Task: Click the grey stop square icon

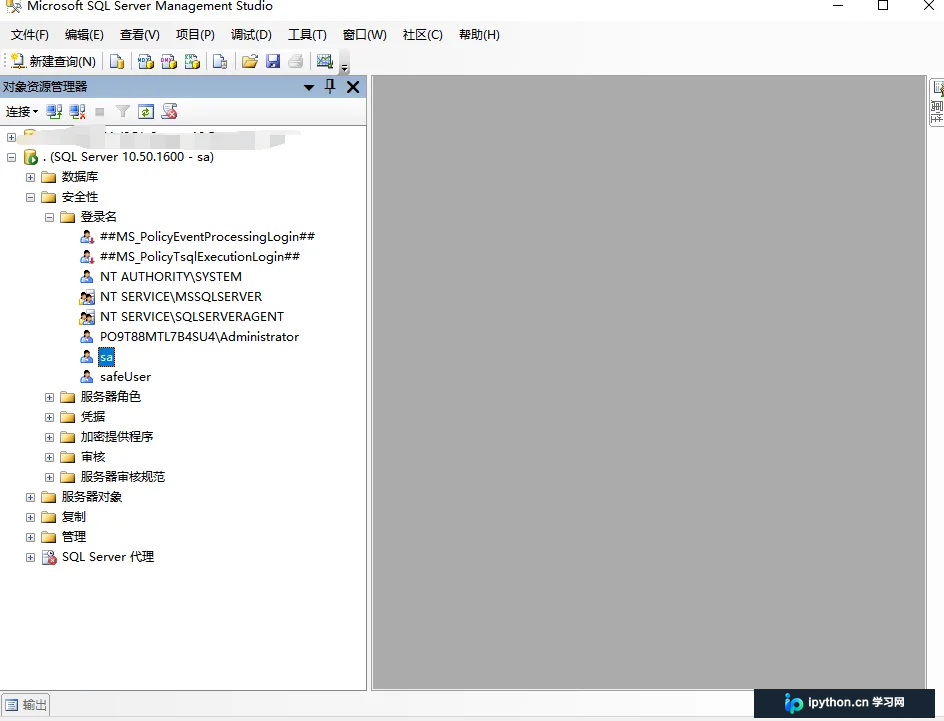Action: click(100, 112)
